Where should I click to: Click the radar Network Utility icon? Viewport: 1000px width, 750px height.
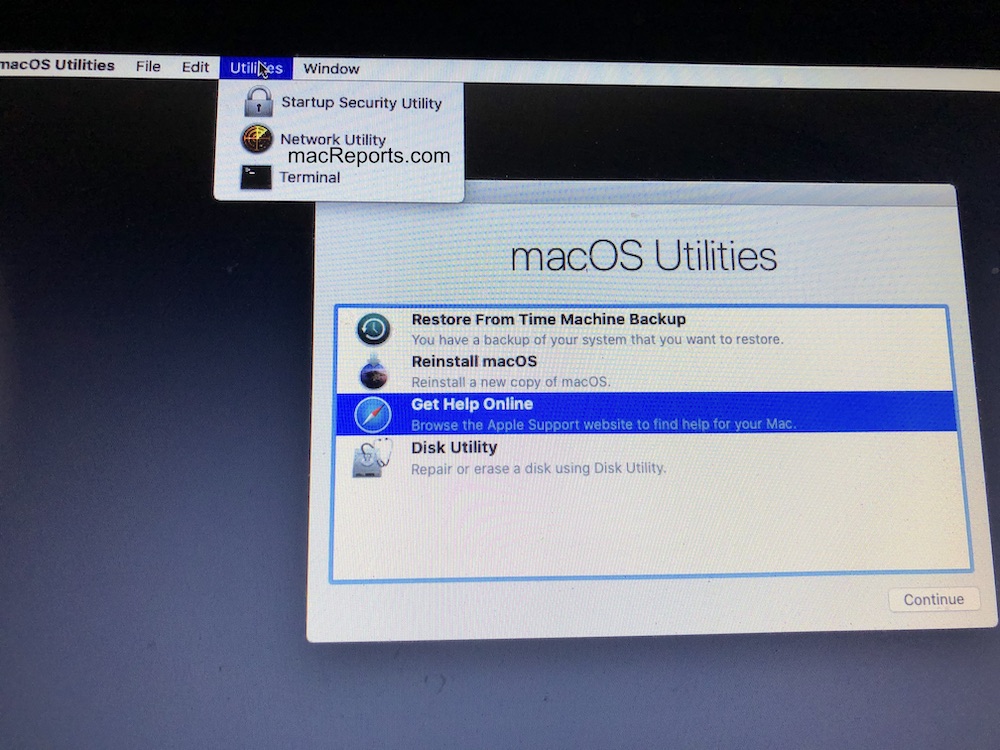(x=257, y=138)
